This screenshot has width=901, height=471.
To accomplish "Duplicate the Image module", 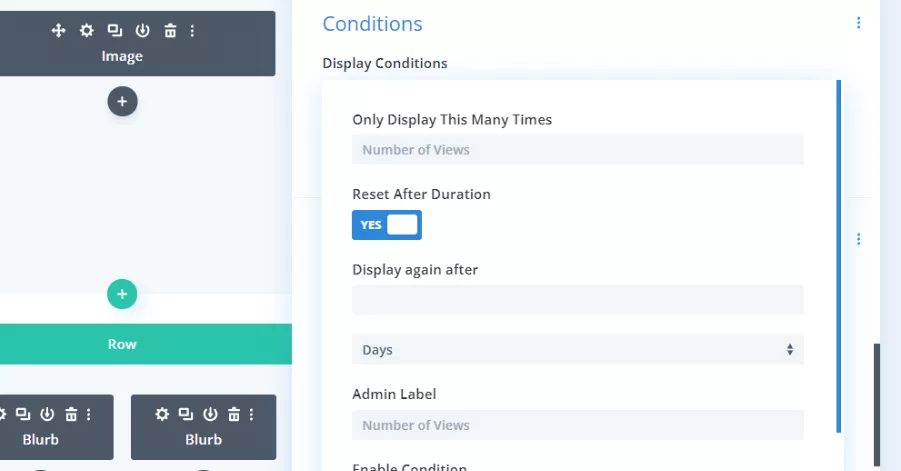I will click(x=114, y=30).
